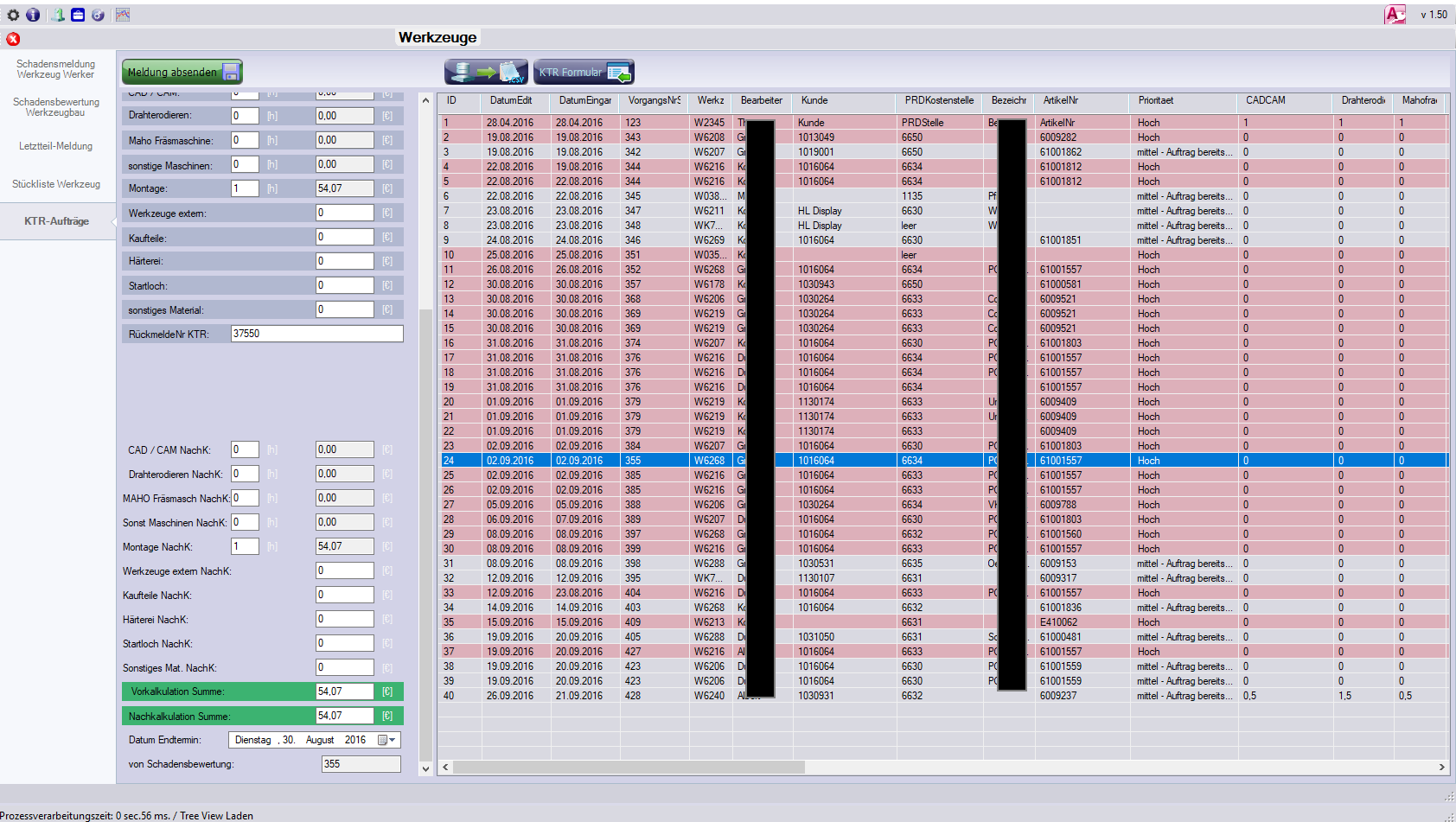Click the Kaufteile input field
The image size is (1456, 822).
345,237
